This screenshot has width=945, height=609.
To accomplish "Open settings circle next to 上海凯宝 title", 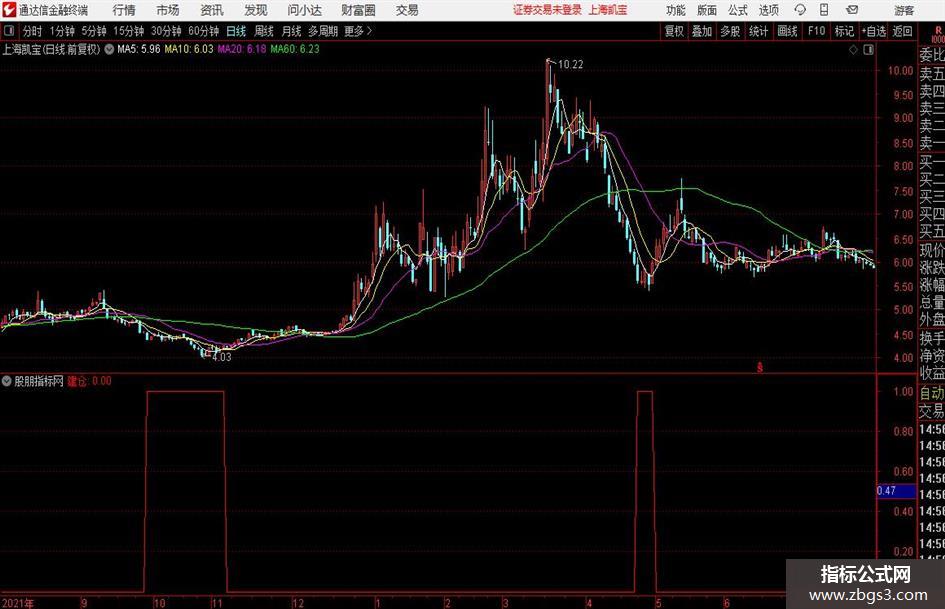I will pos(109,49).
